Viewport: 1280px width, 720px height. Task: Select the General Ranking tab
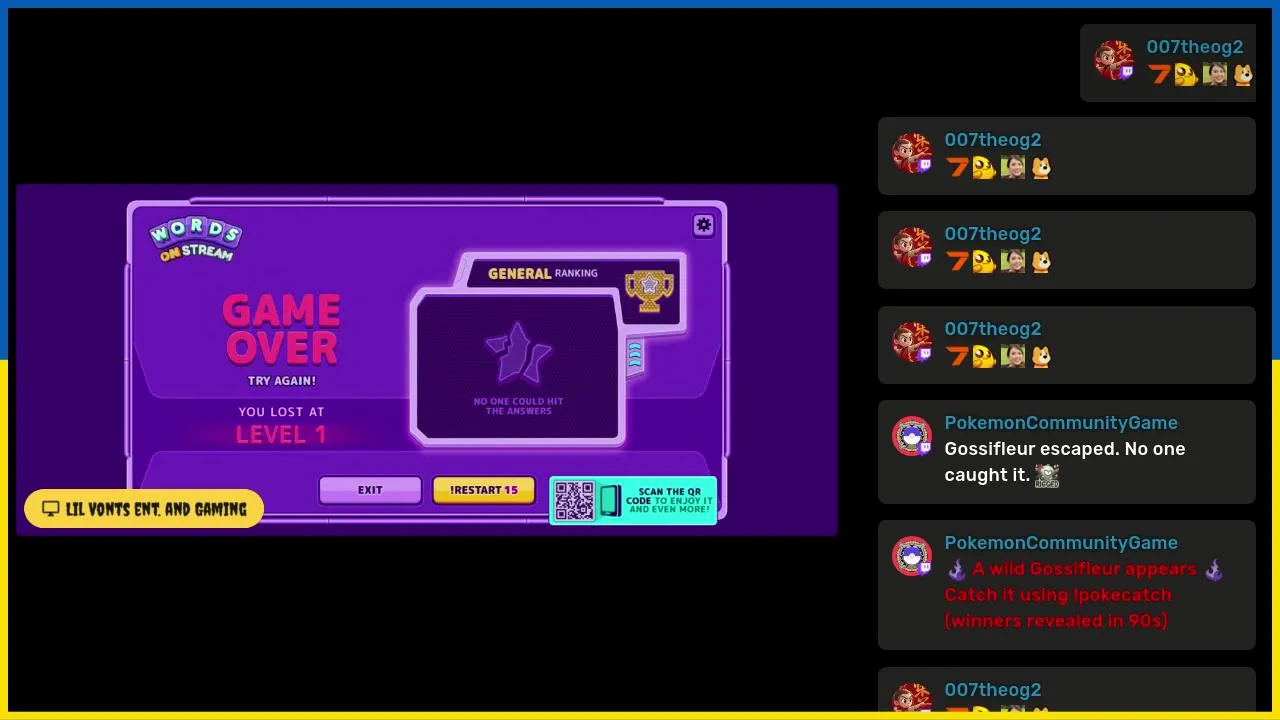click(543, 273)
